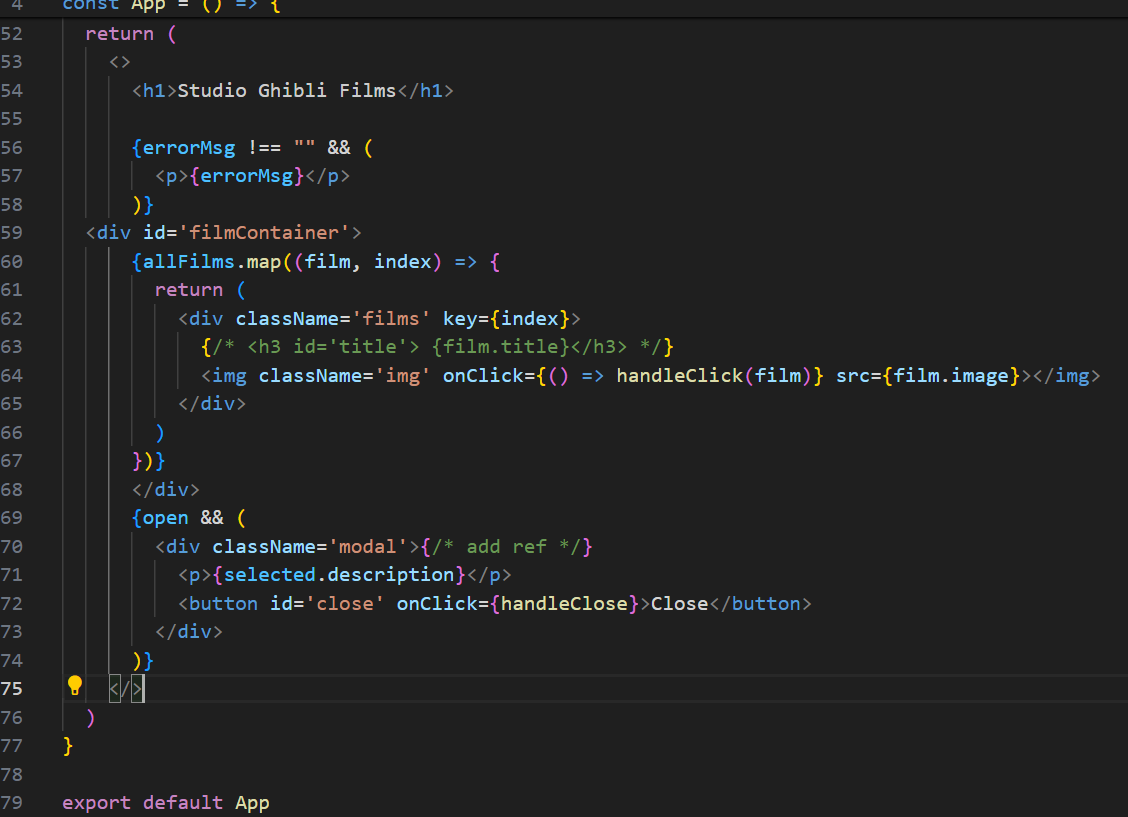This screenshot has height=817, width=1128.
Task: Click 'handleClose' in the button onClick
Action: (564, 603)
